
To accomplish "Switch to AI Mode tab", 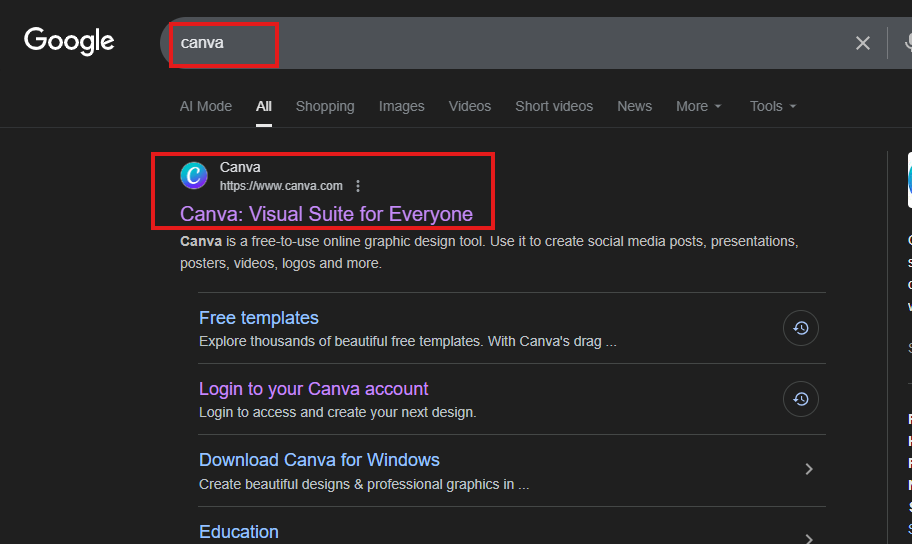I will (x=206, y=106).
